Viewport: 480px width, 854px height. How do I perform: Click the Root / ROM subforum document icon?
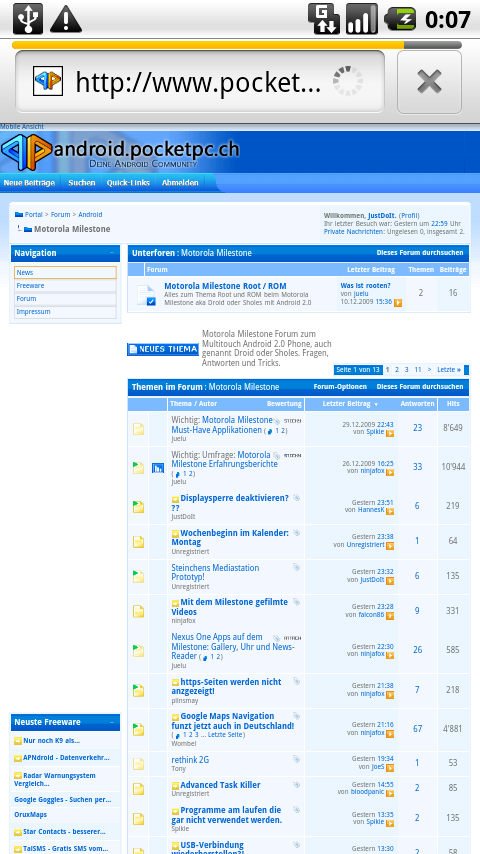[146, 295]
